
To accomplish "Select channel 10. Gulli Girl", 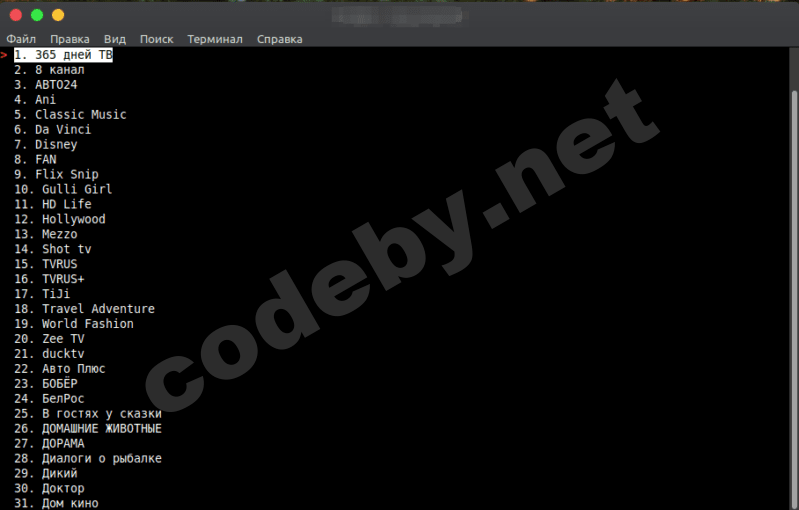I will click(63, 189).
